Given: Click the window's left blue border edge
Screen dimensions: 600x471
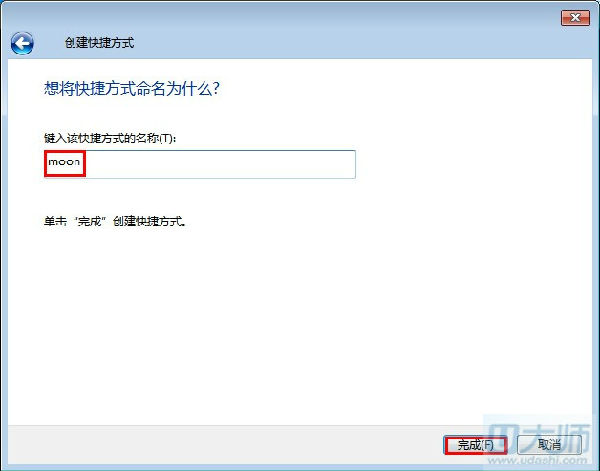Looking at the screenshot, I should pyautogui.click(x=3, y=249).
